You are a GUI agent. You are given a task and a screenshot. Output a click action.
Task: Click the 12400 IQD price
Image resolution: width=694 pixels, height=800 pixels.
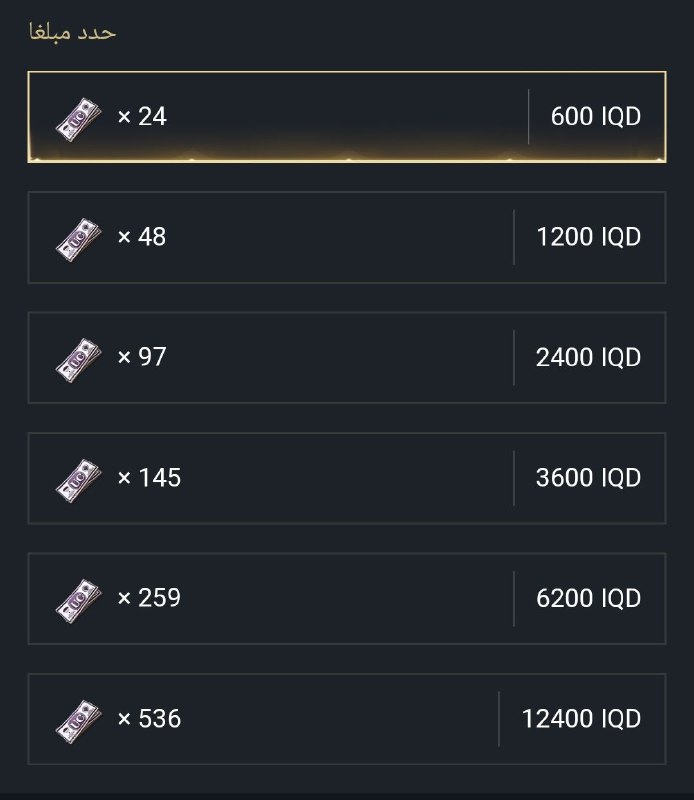(581, 718)
